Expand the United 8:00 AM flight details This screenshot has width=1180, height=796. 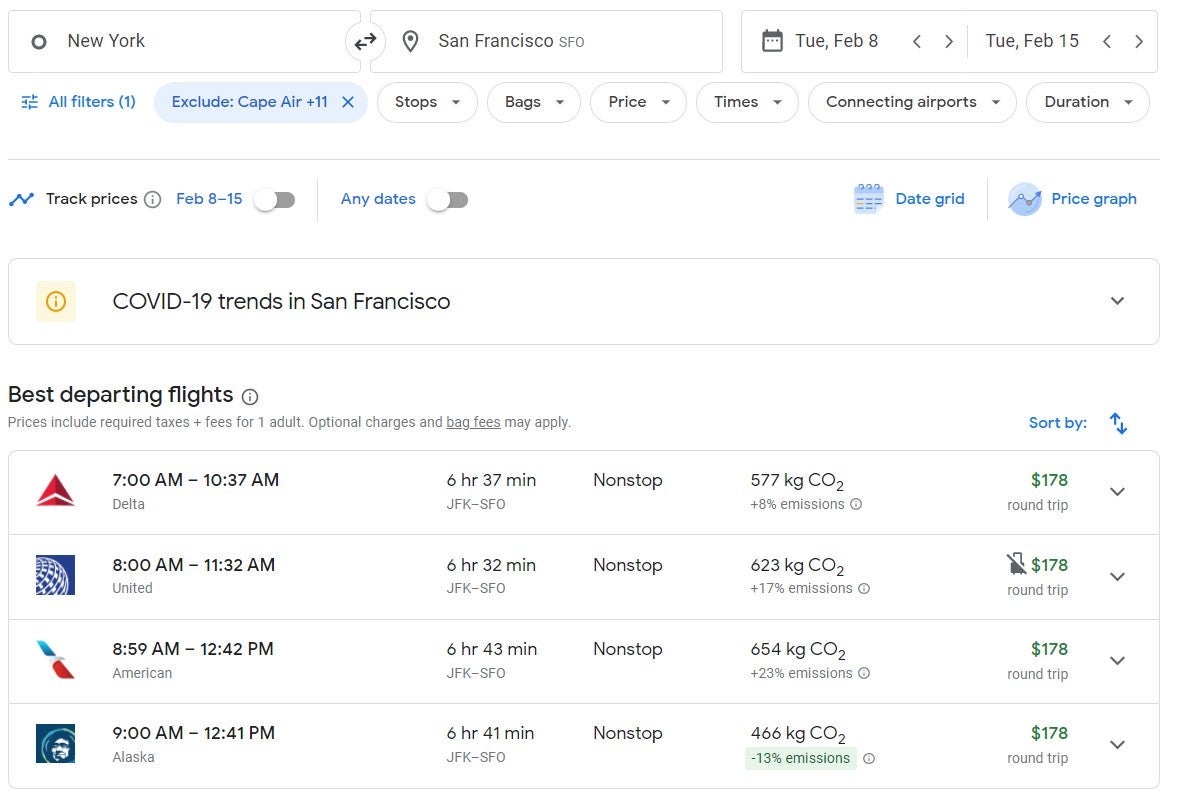pos(1118,576)
